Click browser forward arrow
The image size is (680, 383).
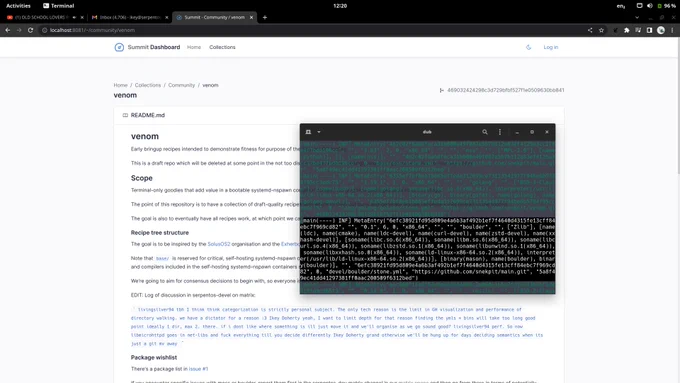click(19, 30)
